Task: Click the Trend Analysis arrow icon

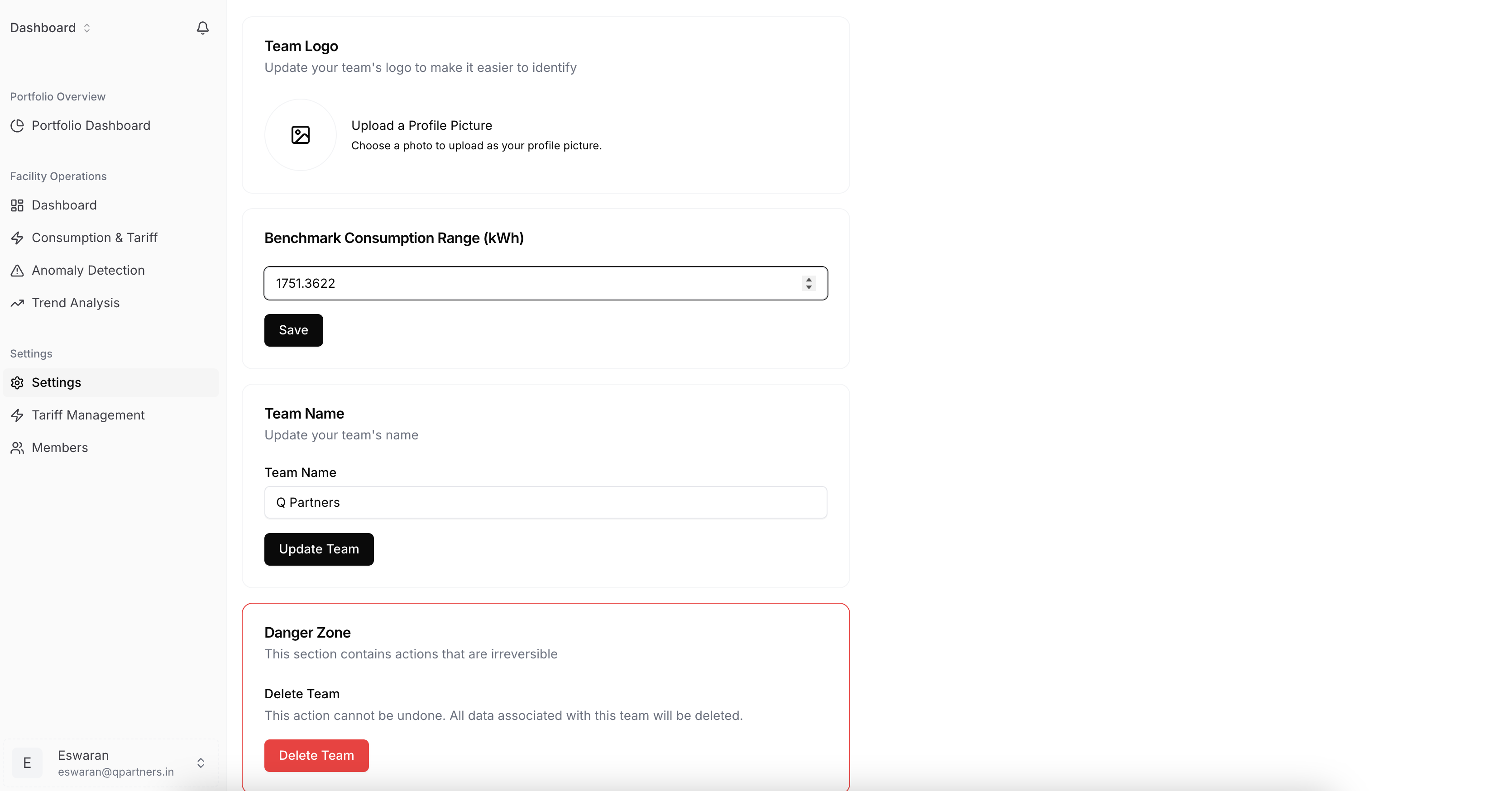Action: click(x=18, y=303)
